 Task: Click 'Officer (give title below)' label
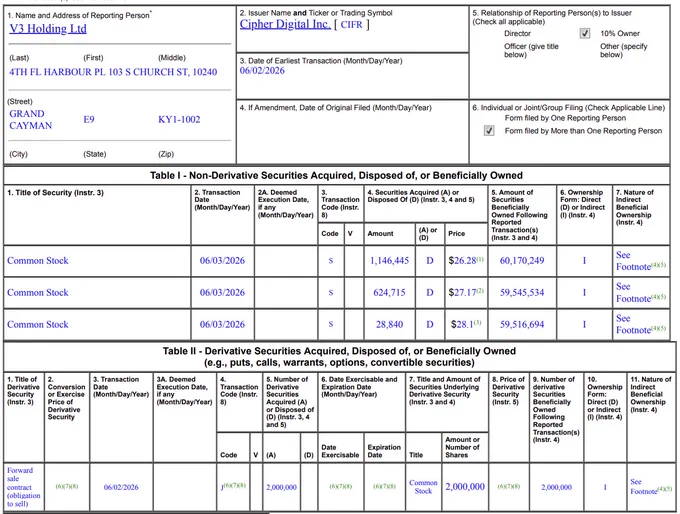[531, 50]
